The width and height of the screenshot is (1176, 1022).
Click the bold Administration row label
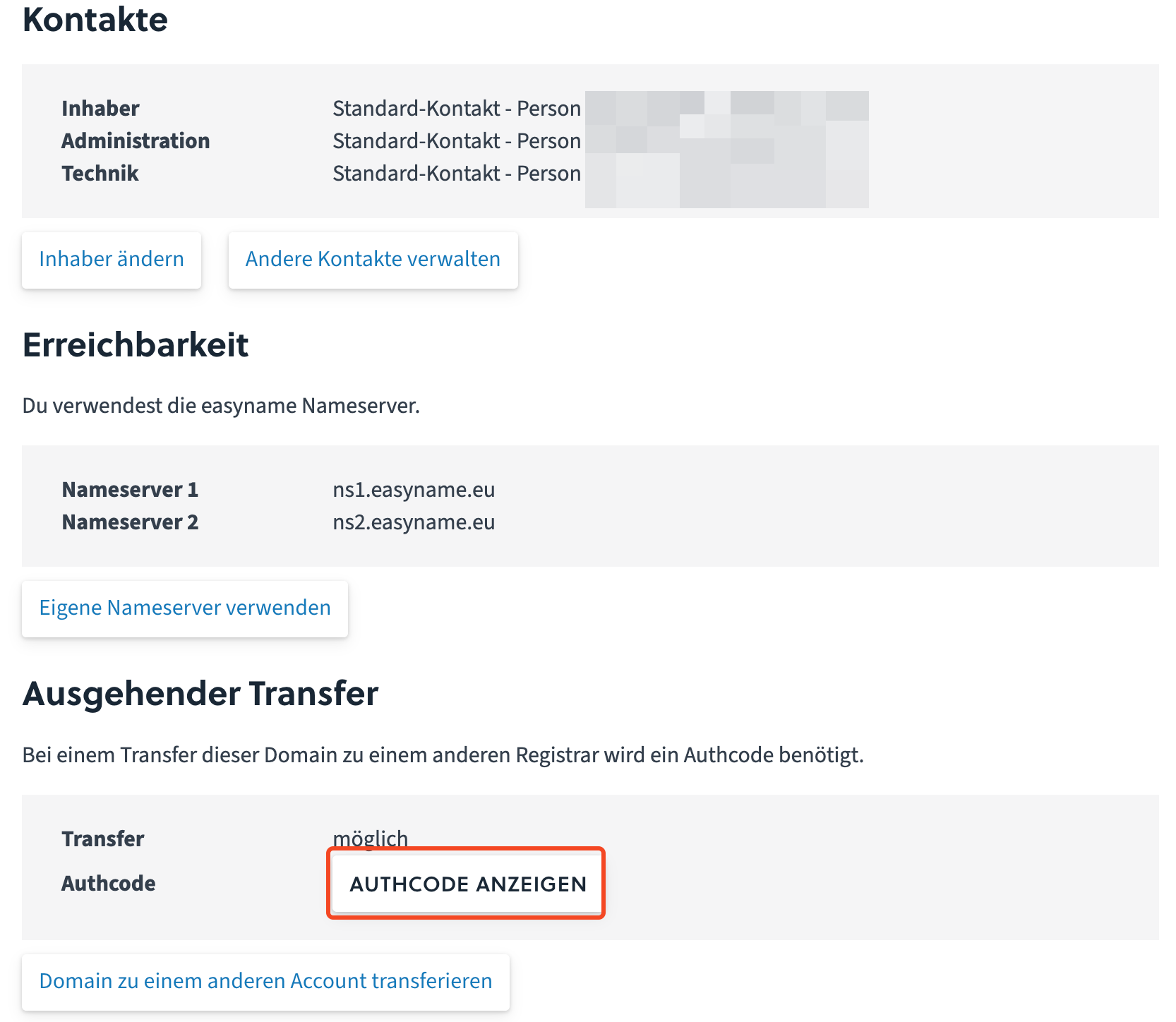(136, 141)
